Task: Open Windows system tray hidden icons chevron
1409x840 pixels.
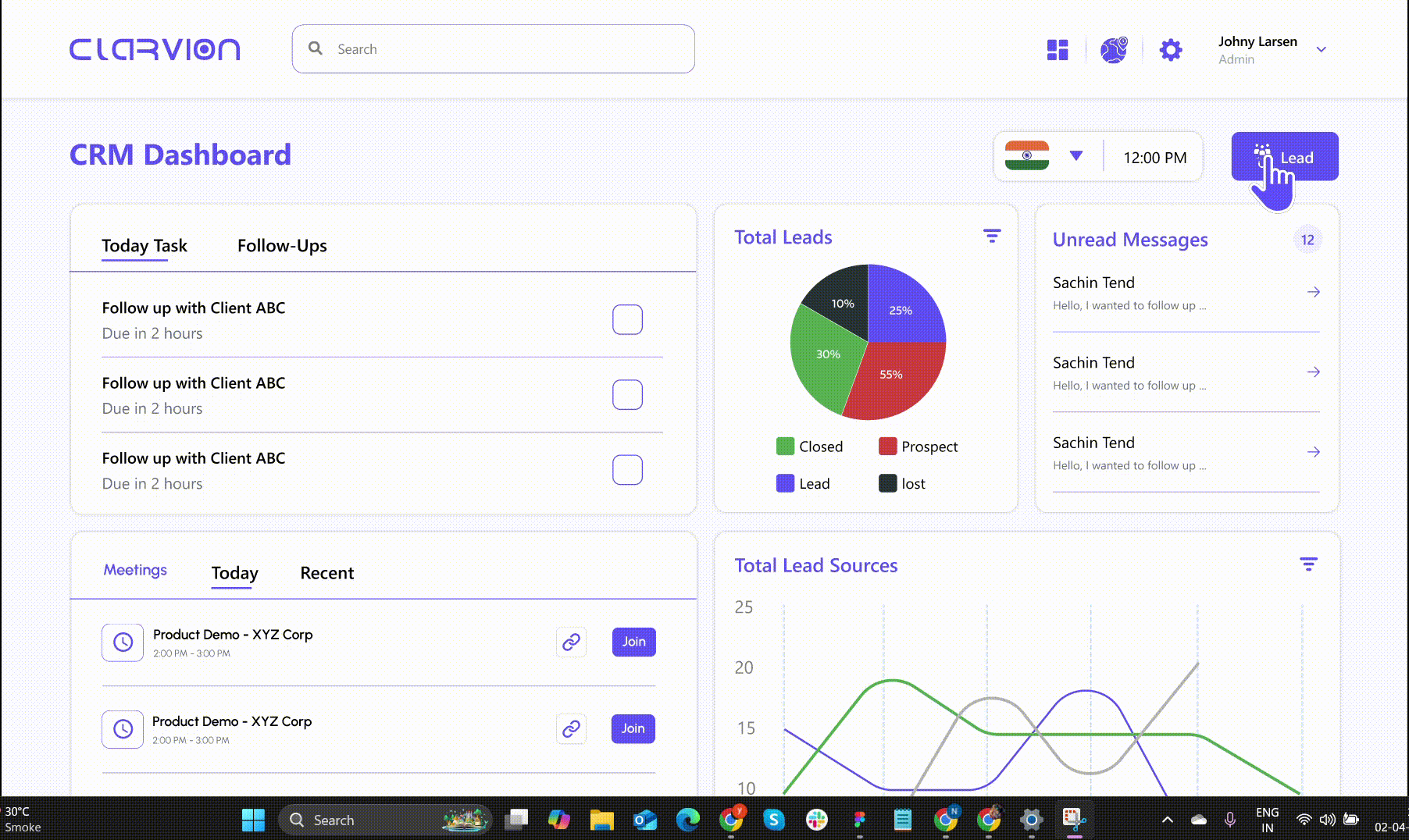Action: coord(1168,820)
